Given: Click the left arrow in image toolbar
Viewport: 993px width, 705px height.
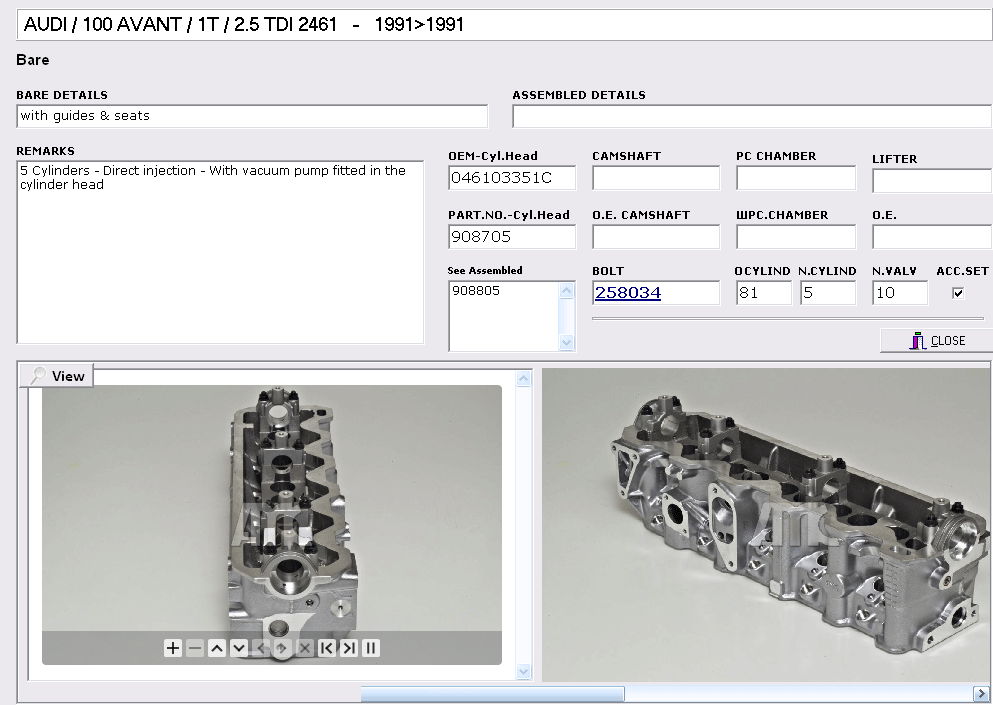Looking at the screenshot, I should pyautogui.click(x=261, y=648).
